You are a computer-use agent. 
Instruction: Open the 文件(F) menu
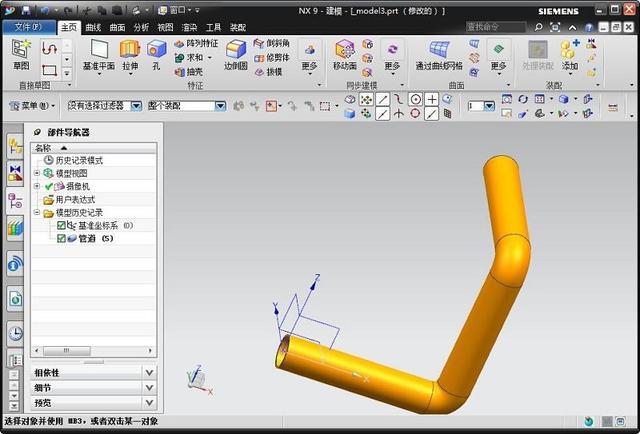[x=28, y=27]
